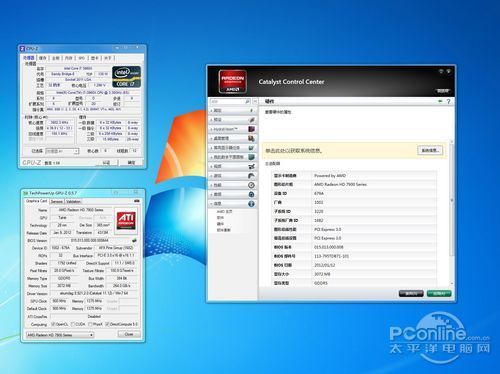Click the system information button in Catalyst
Screen dimensions: 500x374
point(430,150)
